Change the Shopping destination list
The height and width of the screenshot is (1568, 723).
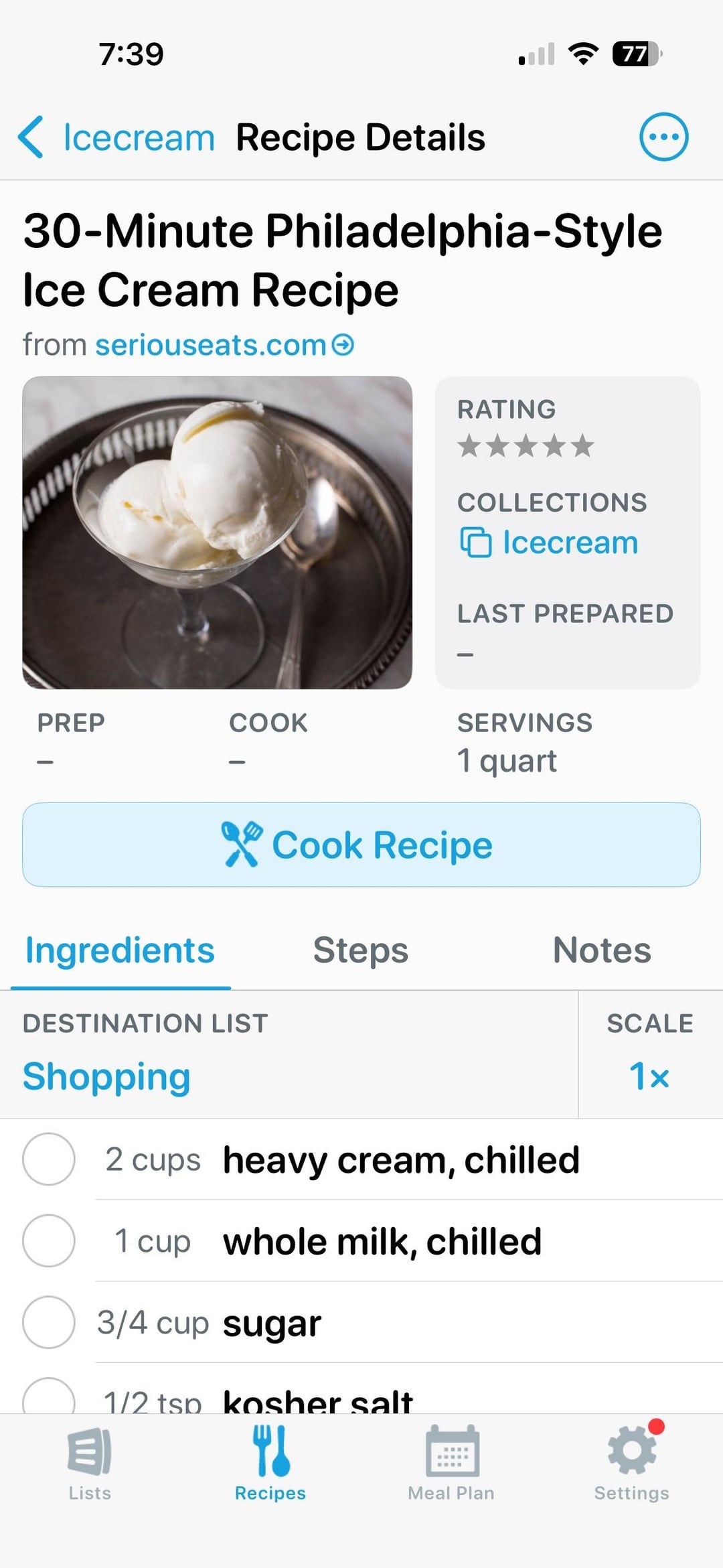(x=106, y=1076)
